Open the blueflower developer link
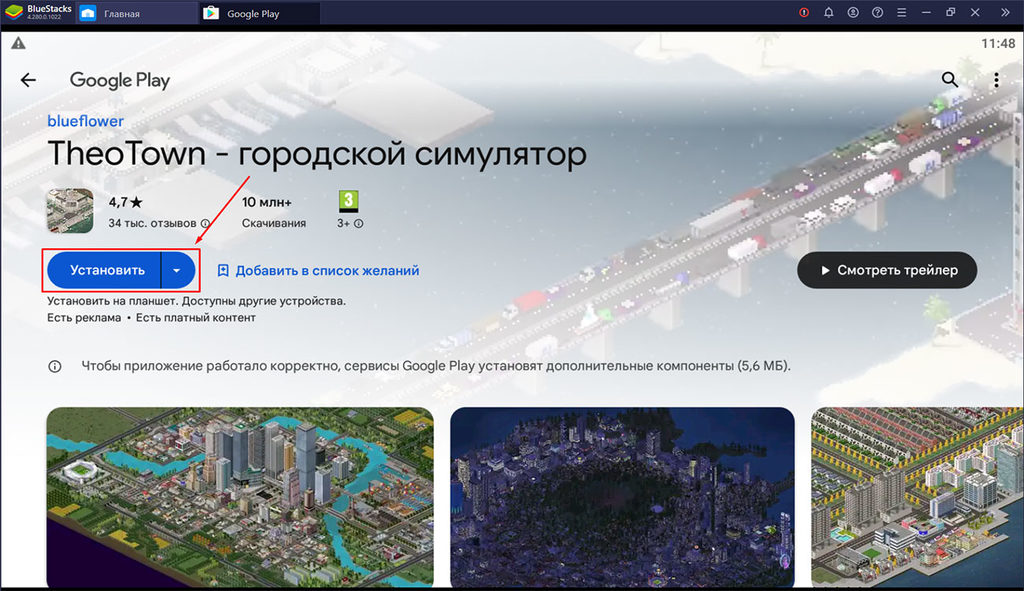 click(x=85, y=121)
